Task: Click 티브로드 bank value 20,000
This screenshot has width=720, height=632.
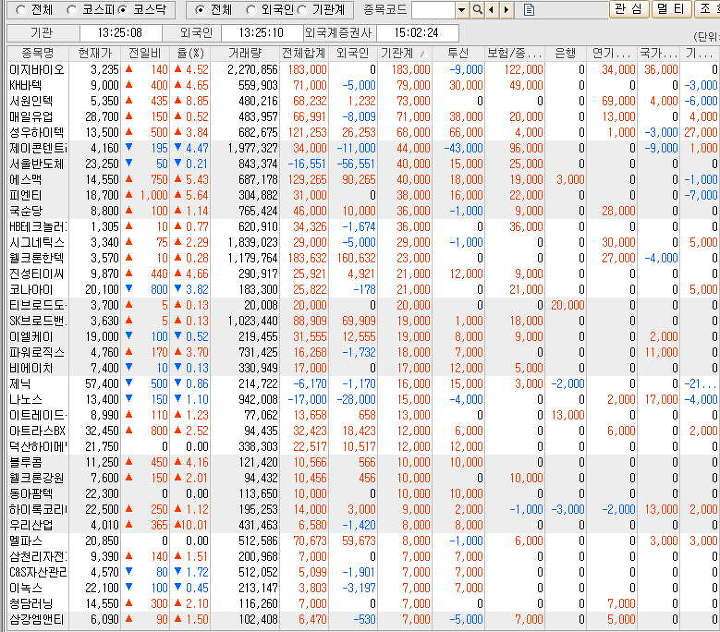Action: pos(568,305)
